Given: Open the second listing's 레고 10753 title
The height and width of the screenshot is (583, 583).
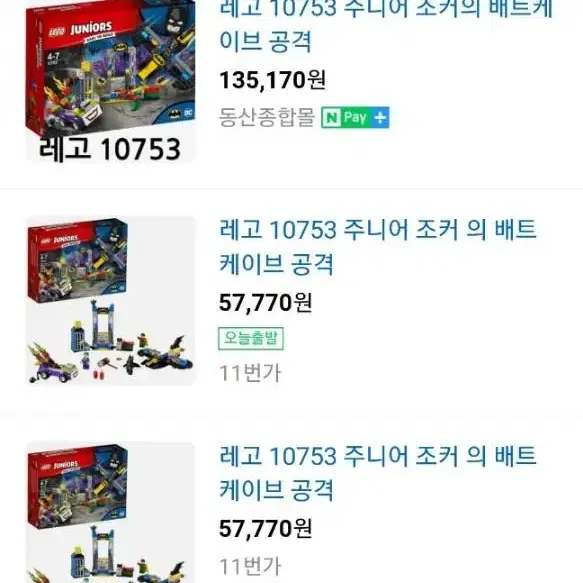Looking at the screenshot, I should (x=378, y=247).
